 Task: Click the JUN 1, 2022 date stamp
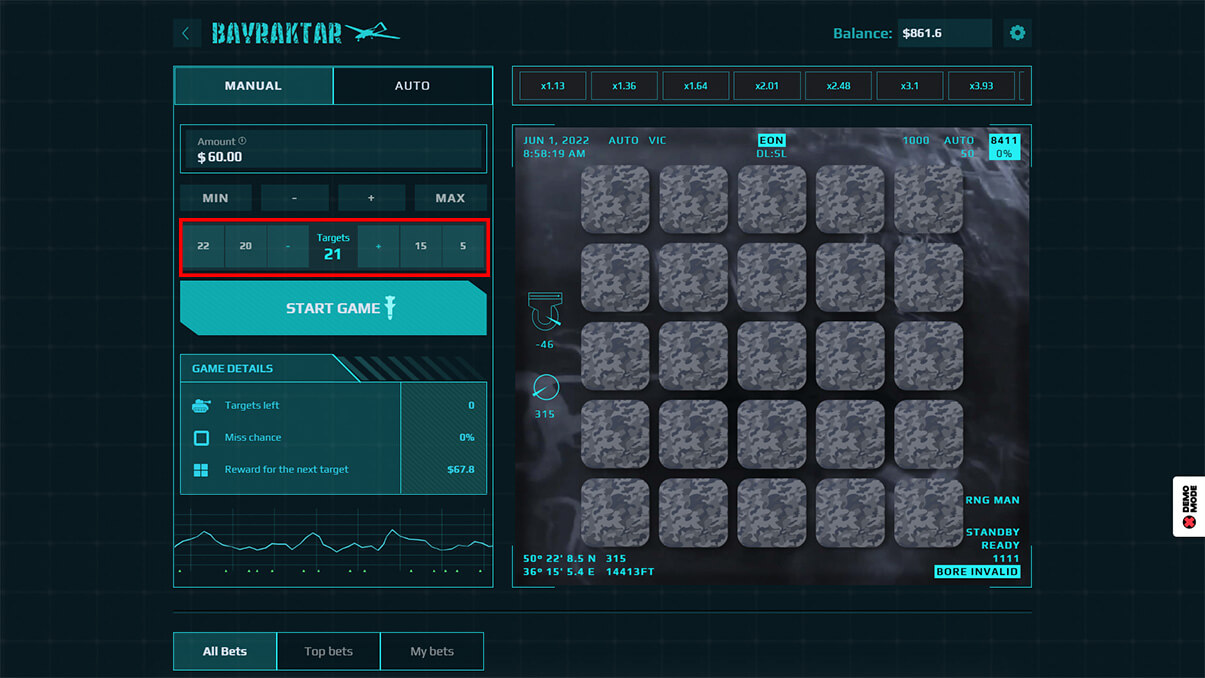pyautogui.click(x=556, y=141)
